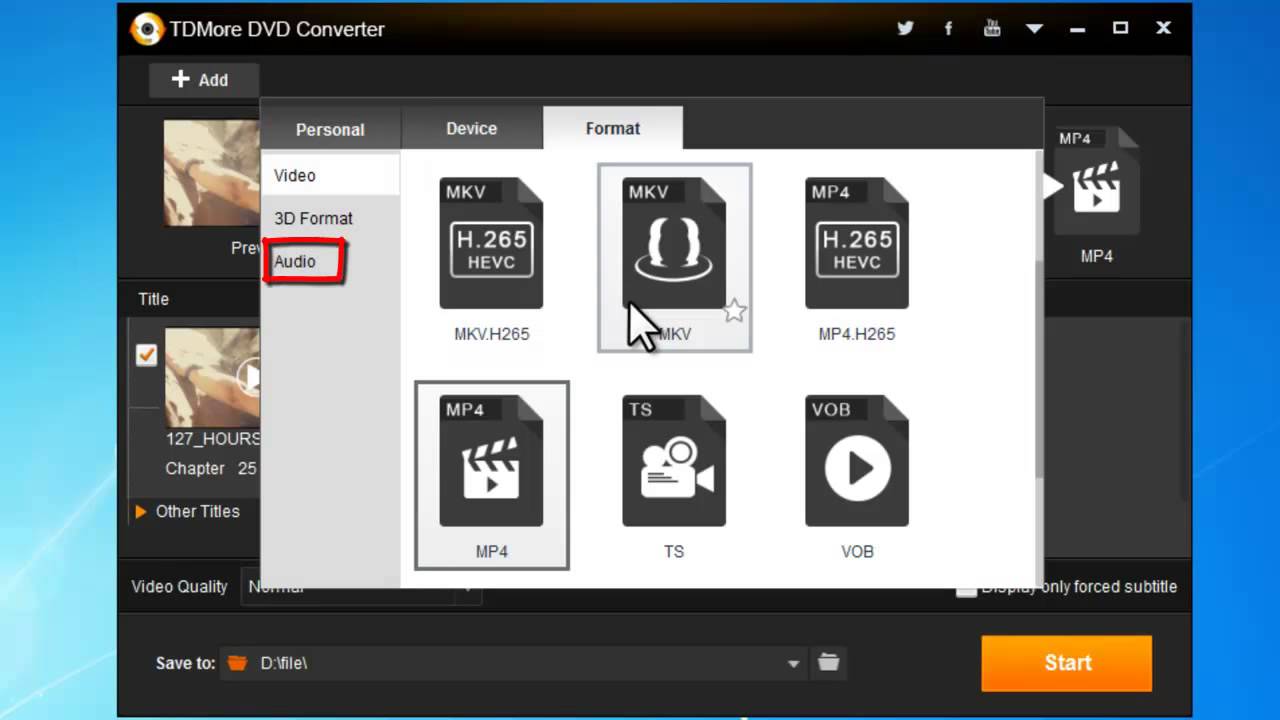Click the preview thumbnail image
The image size is (1280, 720).
pyautogui.click(x=212, y=173)
